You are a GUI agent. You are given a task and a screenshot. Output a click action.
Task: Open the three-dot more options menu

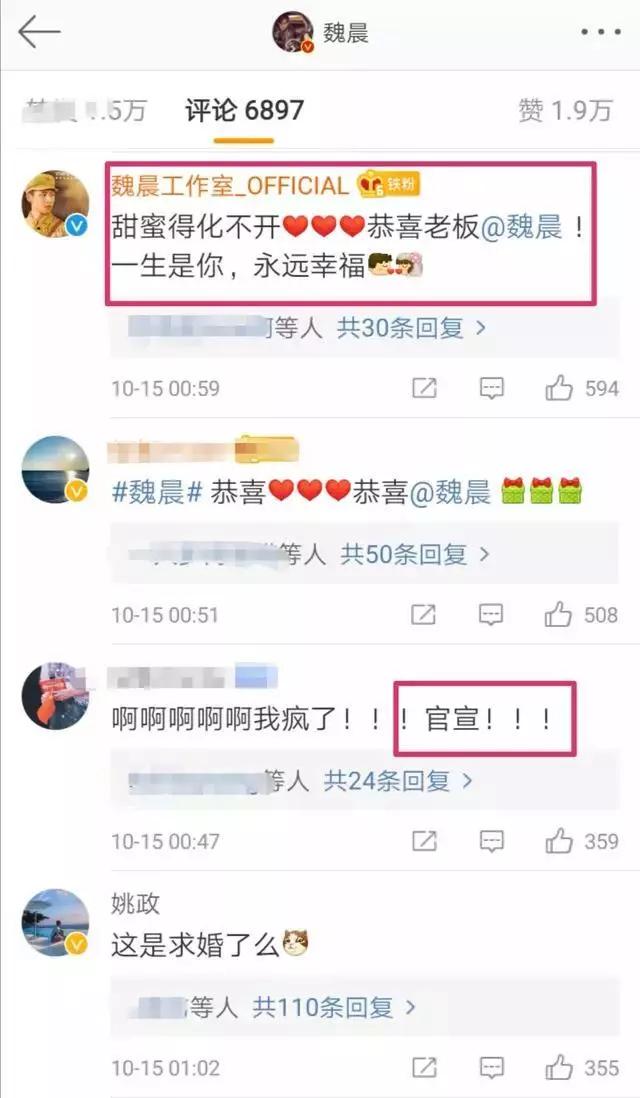click(600, 32)
